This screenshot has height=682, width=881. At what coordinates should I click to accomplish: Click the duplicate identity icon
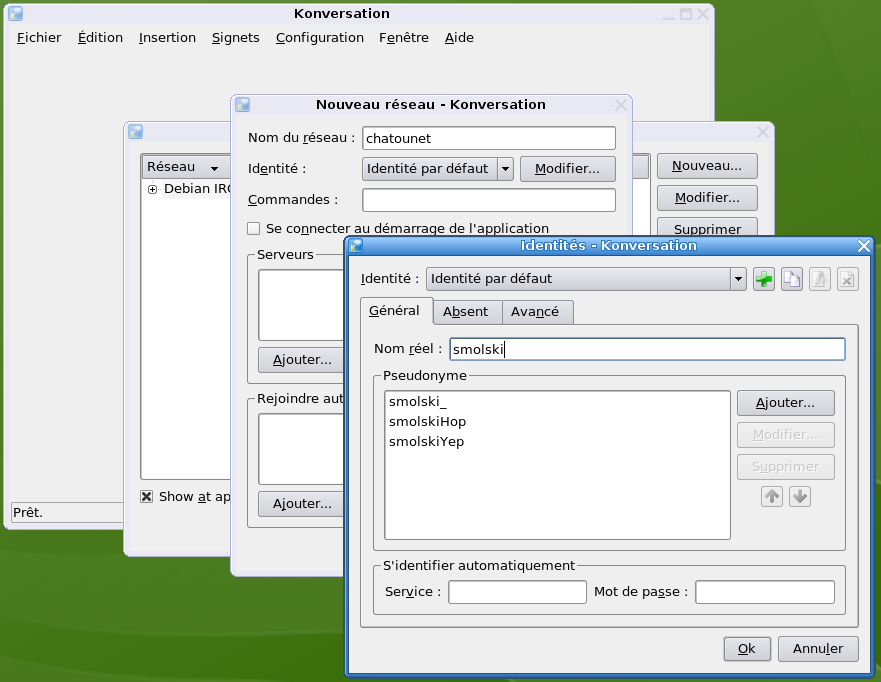pyautogui.click(x=792, y=280)
